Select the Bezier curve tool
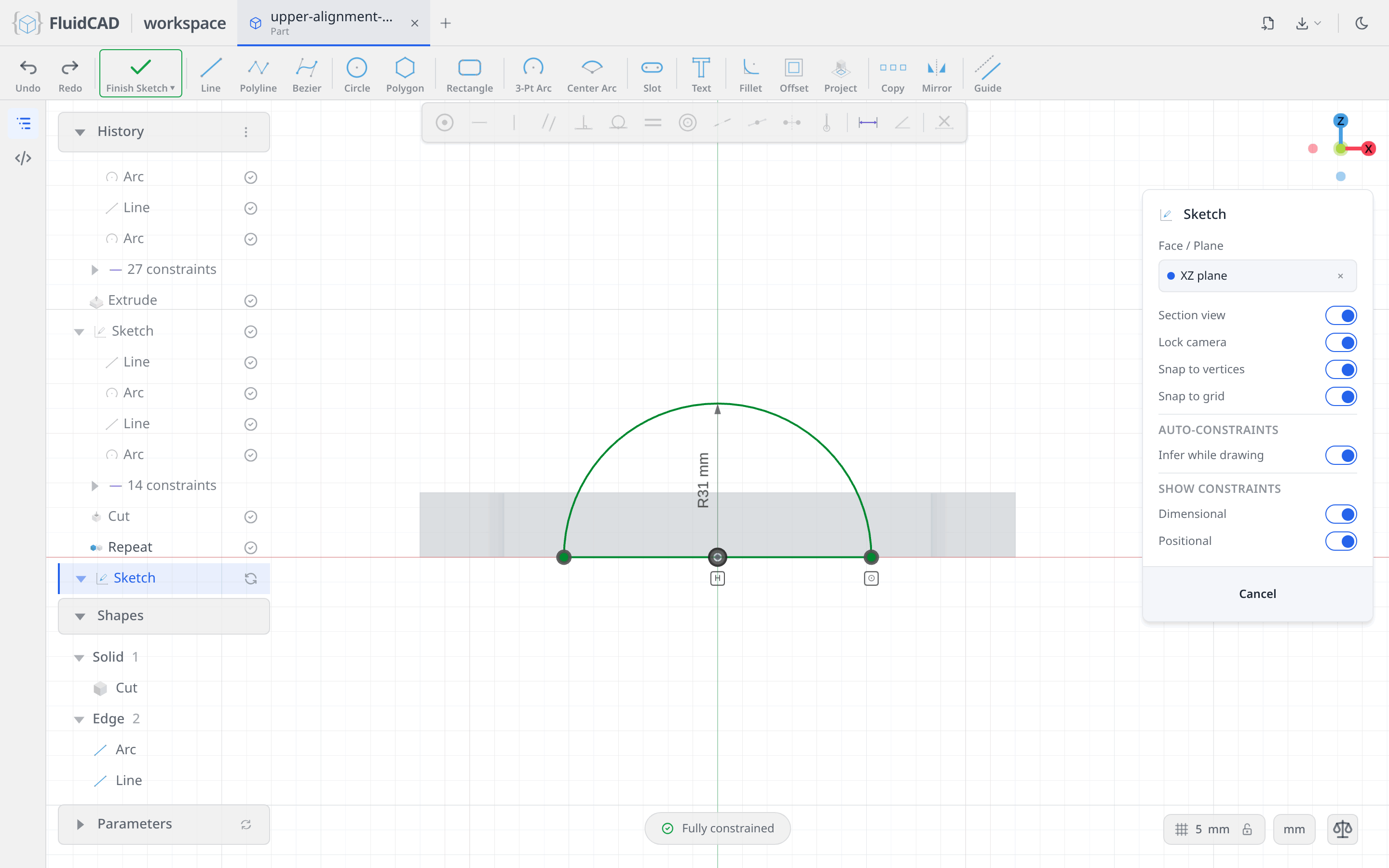1389x868 pixels. coord(307,75)
